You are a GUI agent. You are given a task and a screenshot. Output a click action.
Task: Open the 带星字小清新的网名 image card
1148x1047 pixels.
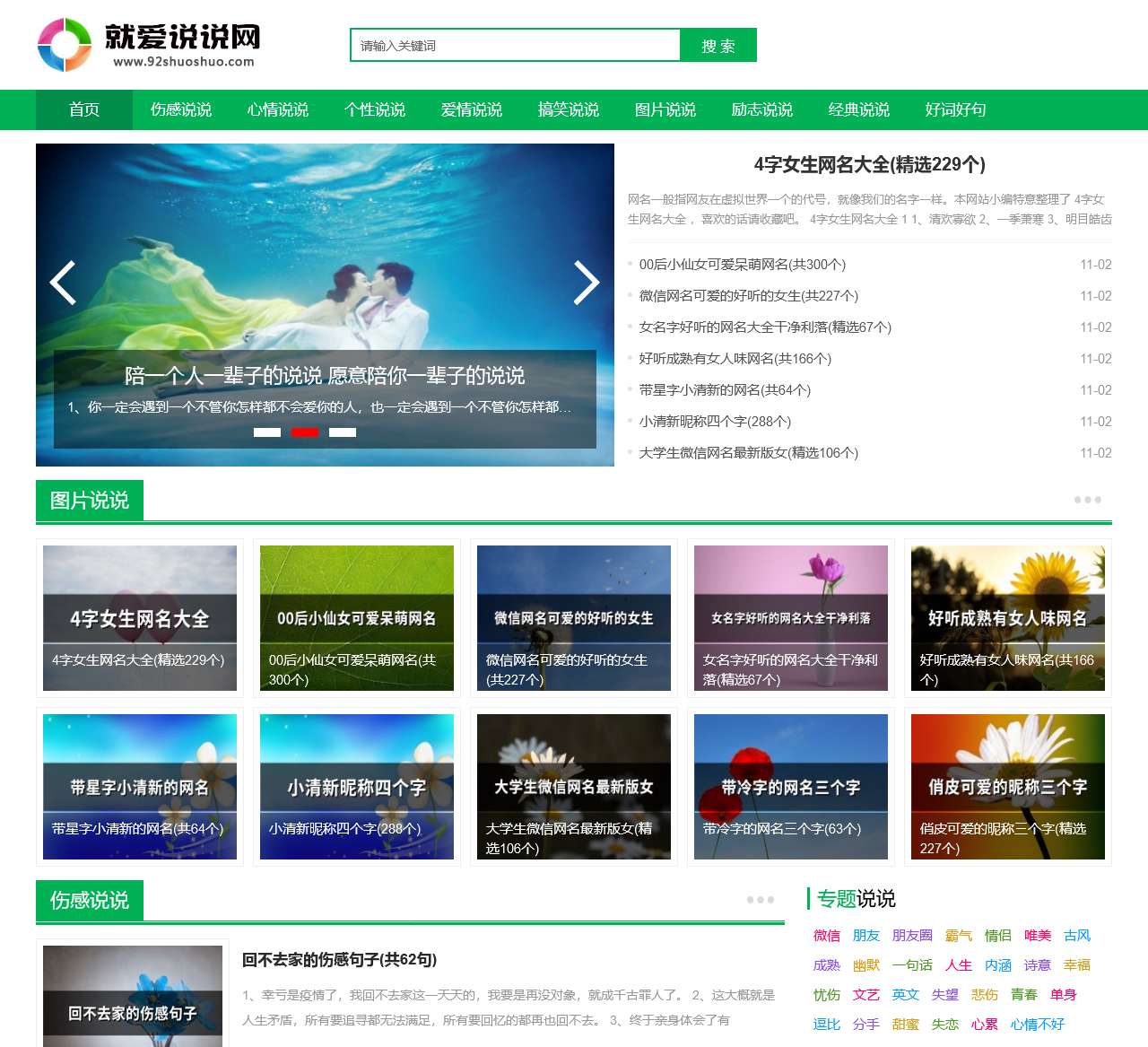(140, 787)
